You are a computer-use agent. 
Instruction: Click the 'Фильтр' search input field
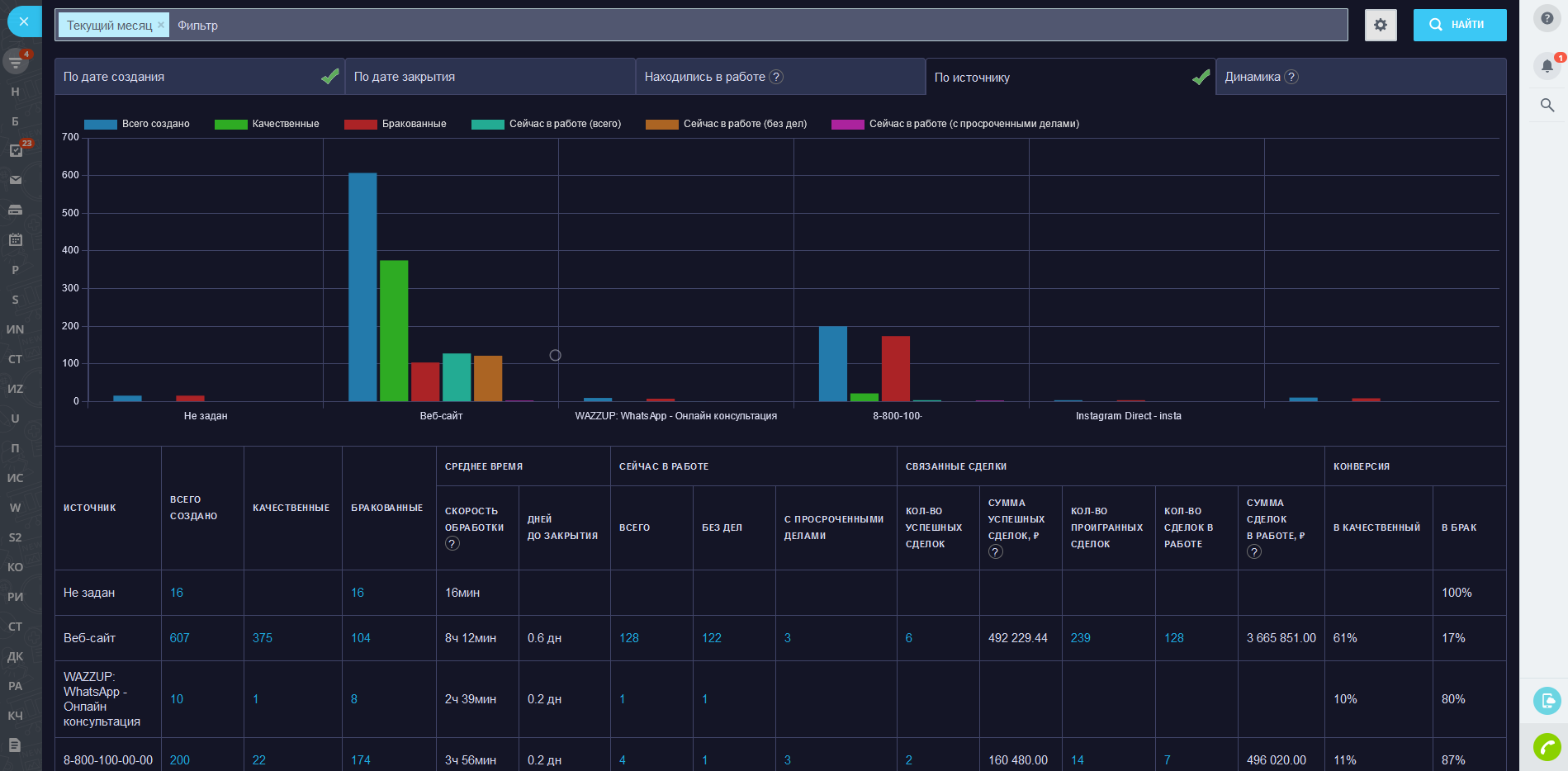coord(743,25)
